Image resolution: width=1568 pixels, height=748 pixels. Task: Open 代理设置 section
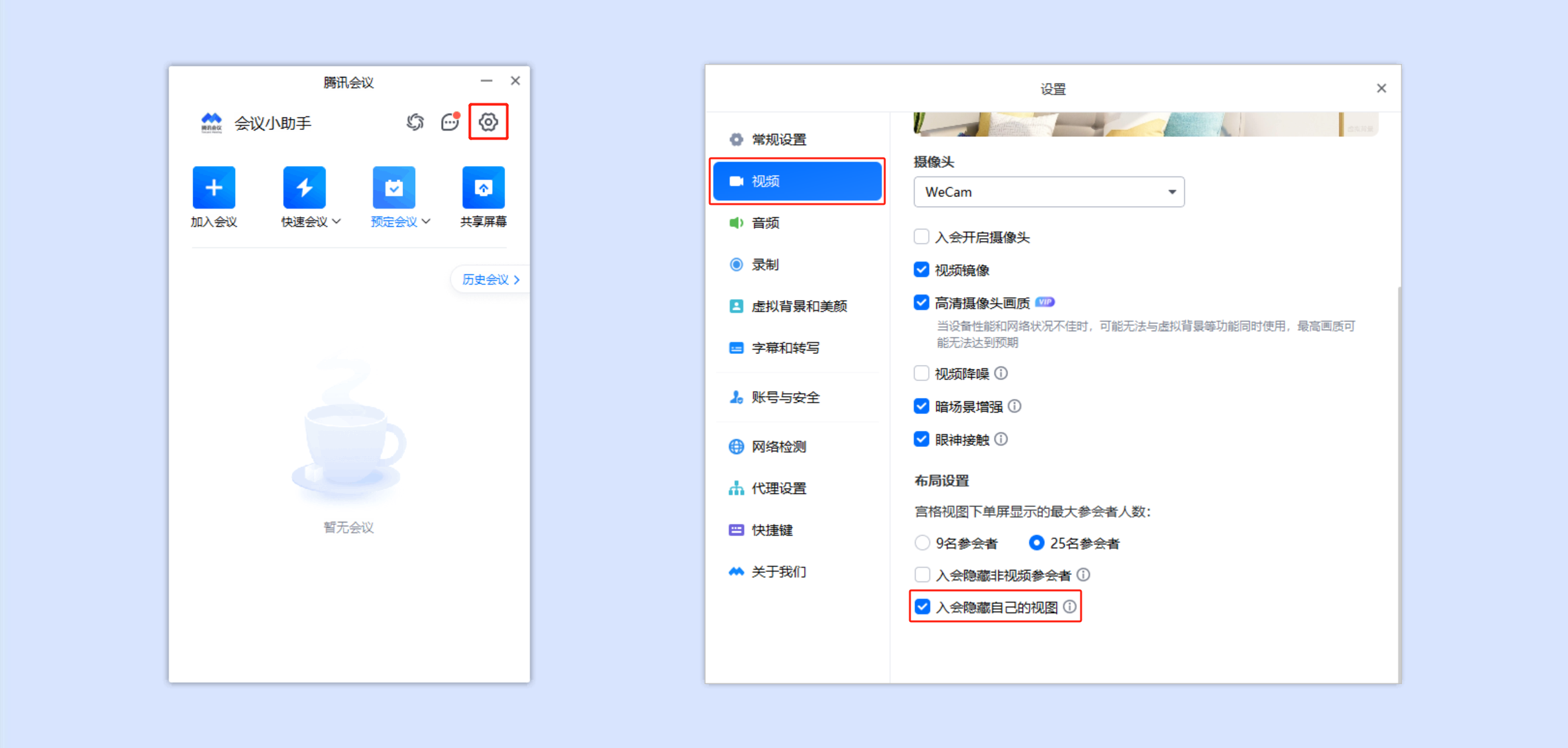point(797,488)
